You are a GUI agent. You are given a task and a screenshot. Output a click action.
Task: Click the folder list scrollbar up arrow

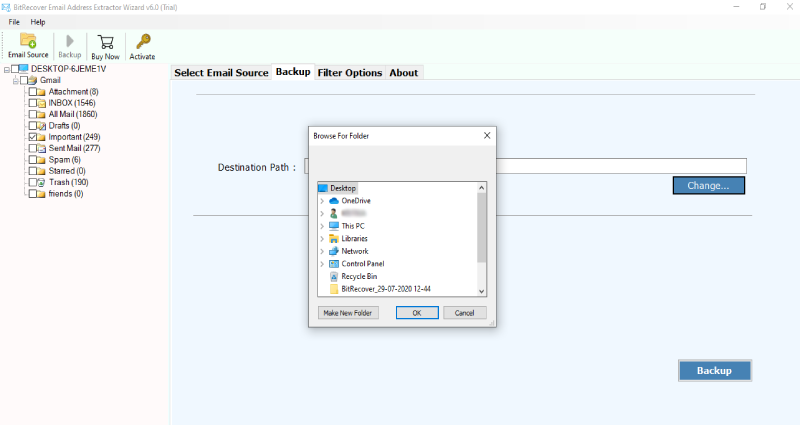[x=481, y=188]
